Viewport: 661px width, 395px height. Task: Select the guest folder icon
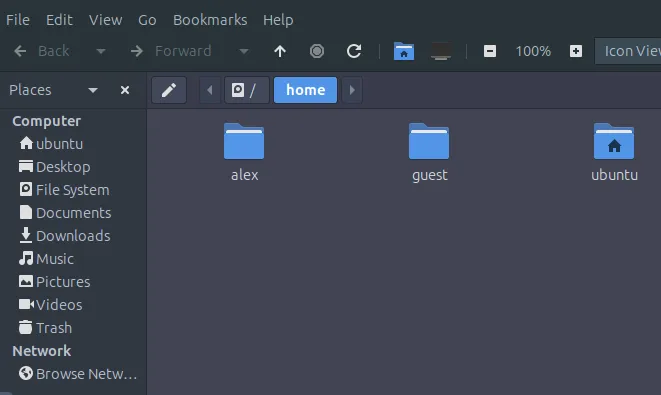coord(429,141)
